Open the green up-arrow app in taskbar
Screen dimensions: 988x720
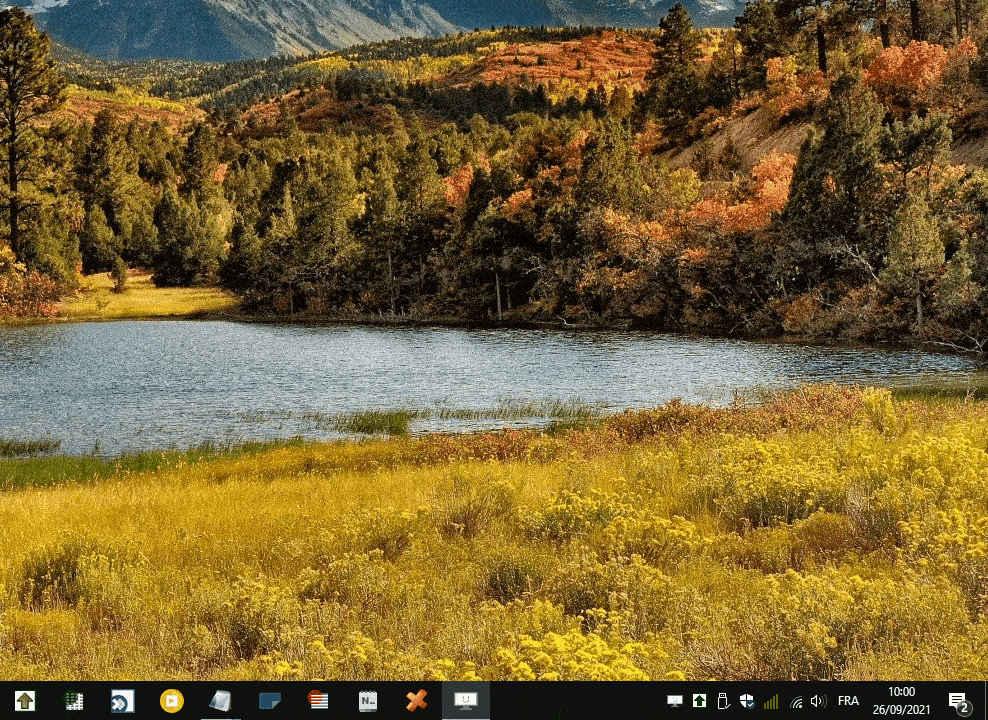click(25, 700)
